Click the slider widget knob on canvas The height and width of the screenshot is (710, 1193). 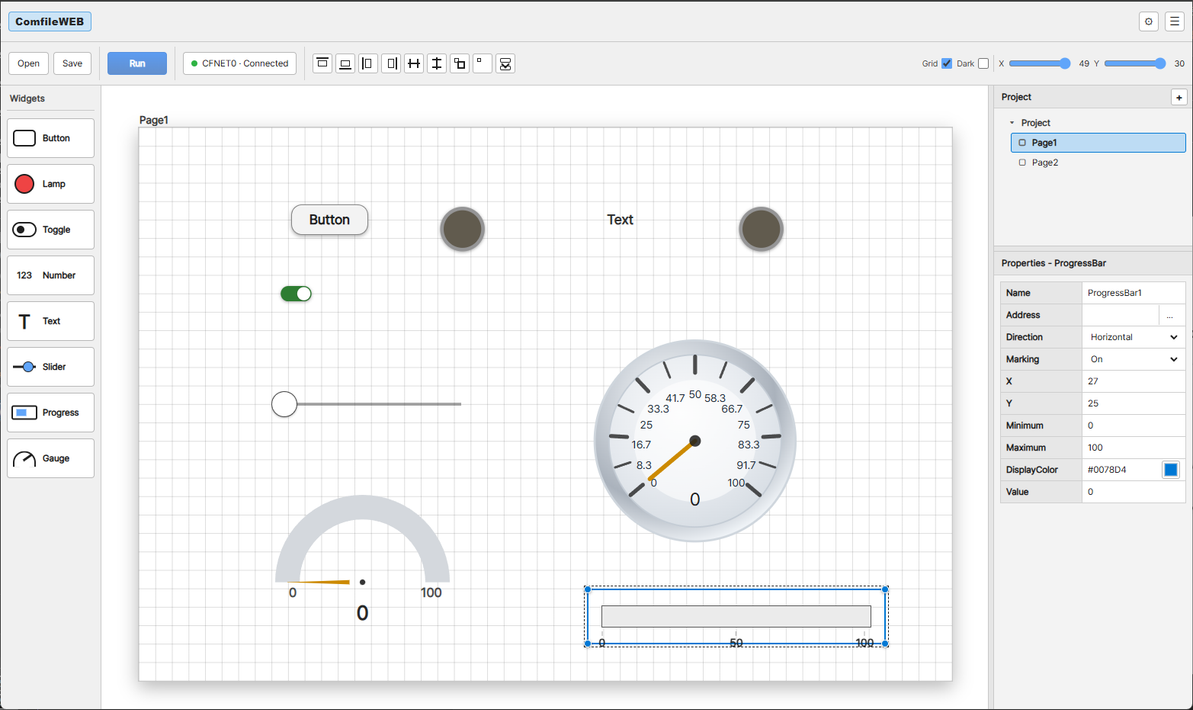point(285,404)
